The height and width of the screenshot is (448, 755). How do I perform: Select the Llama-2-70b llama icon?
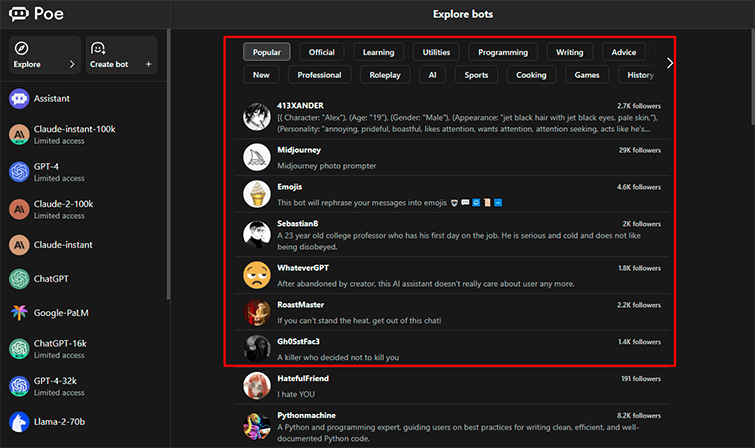19,422
